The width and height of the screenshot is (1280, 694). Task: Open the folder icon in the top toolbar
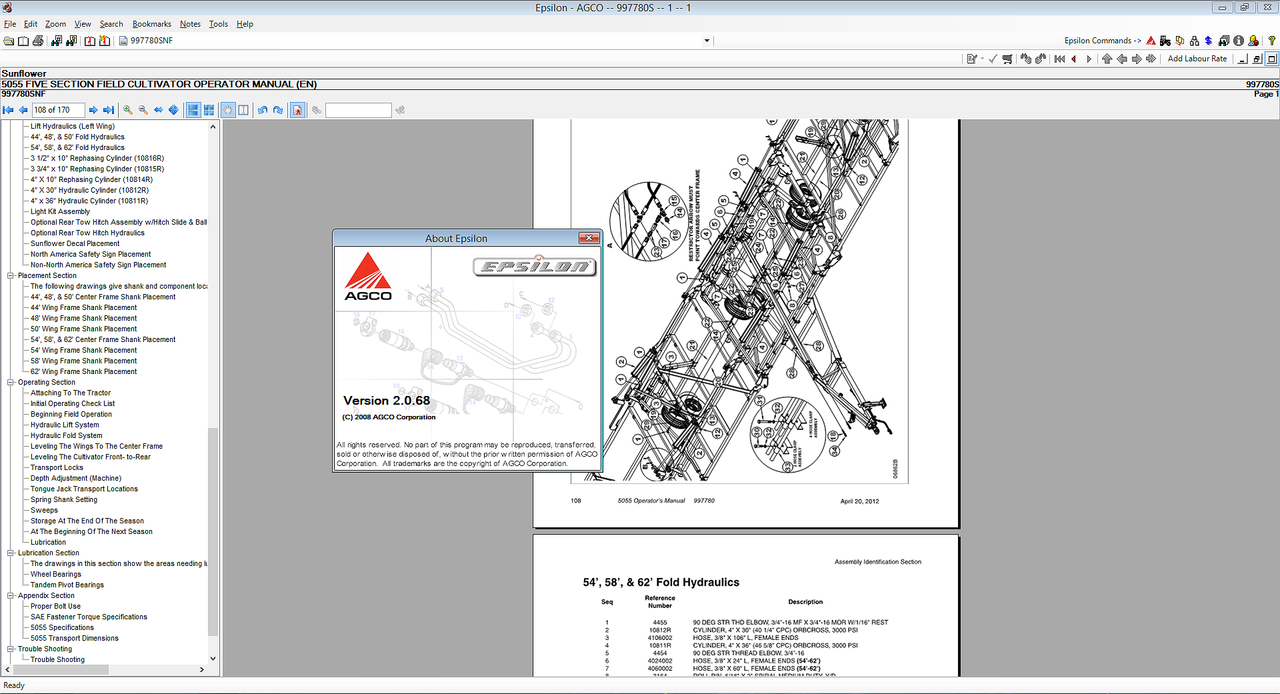tap(8, 41)
